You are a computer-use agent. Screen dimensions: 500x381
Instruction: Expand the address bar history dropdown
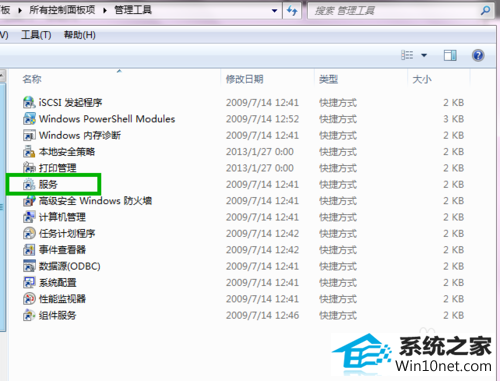click(x=274, y=11)
